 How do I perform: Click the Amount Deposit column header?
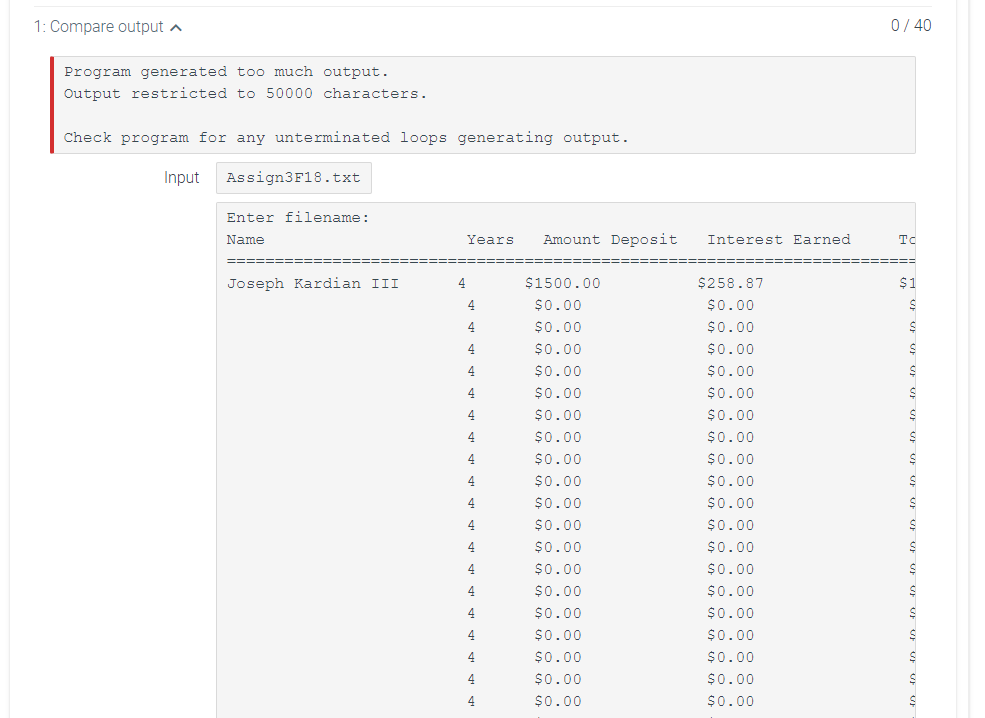pyautogui.click(x=610, y=239)
